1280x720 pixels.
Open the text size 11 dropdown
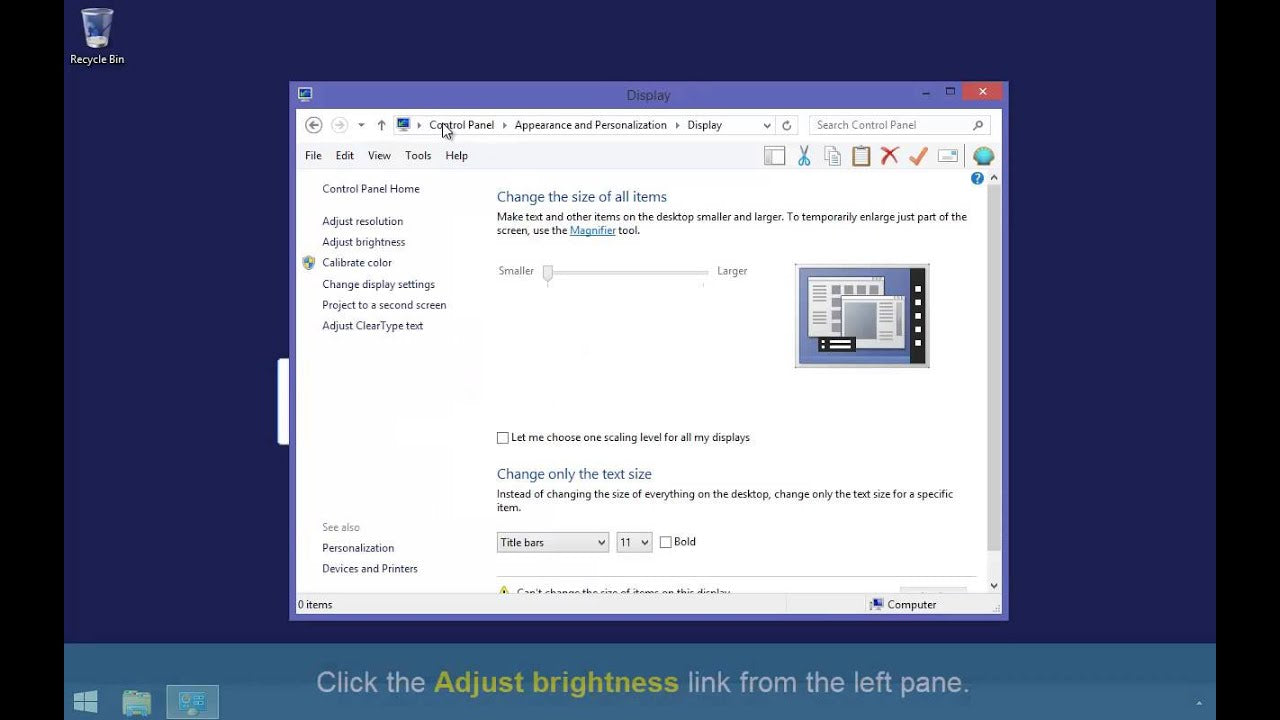point(634,542)
